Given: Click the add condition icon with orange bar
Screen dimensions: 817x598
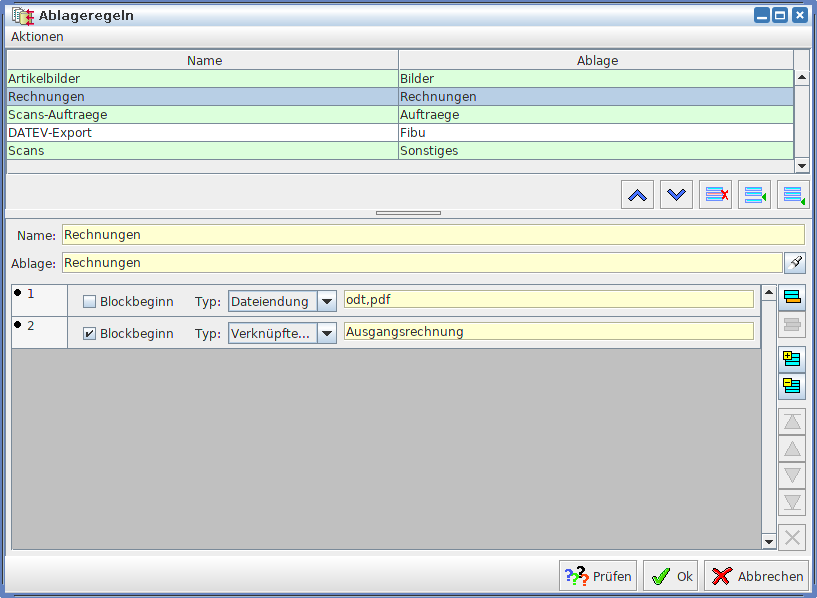Looking at the screenshot, I should [792, 297].
